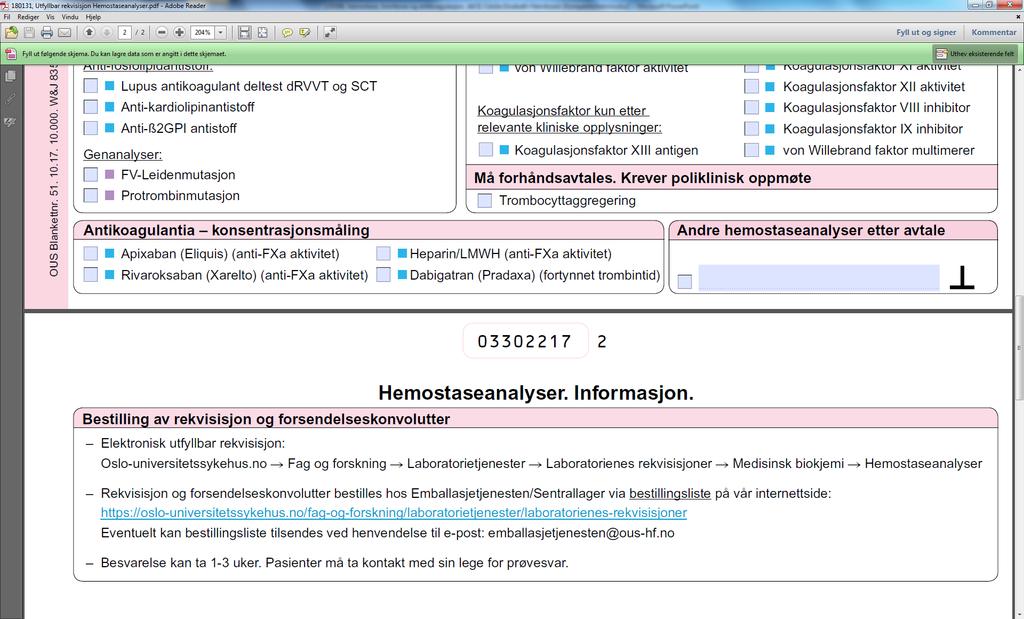The width and height of the screenshot is (1024, 619).
Task: Check Koagulasjonsfaktor VIII inhibitor box
Action: point(752,107)
